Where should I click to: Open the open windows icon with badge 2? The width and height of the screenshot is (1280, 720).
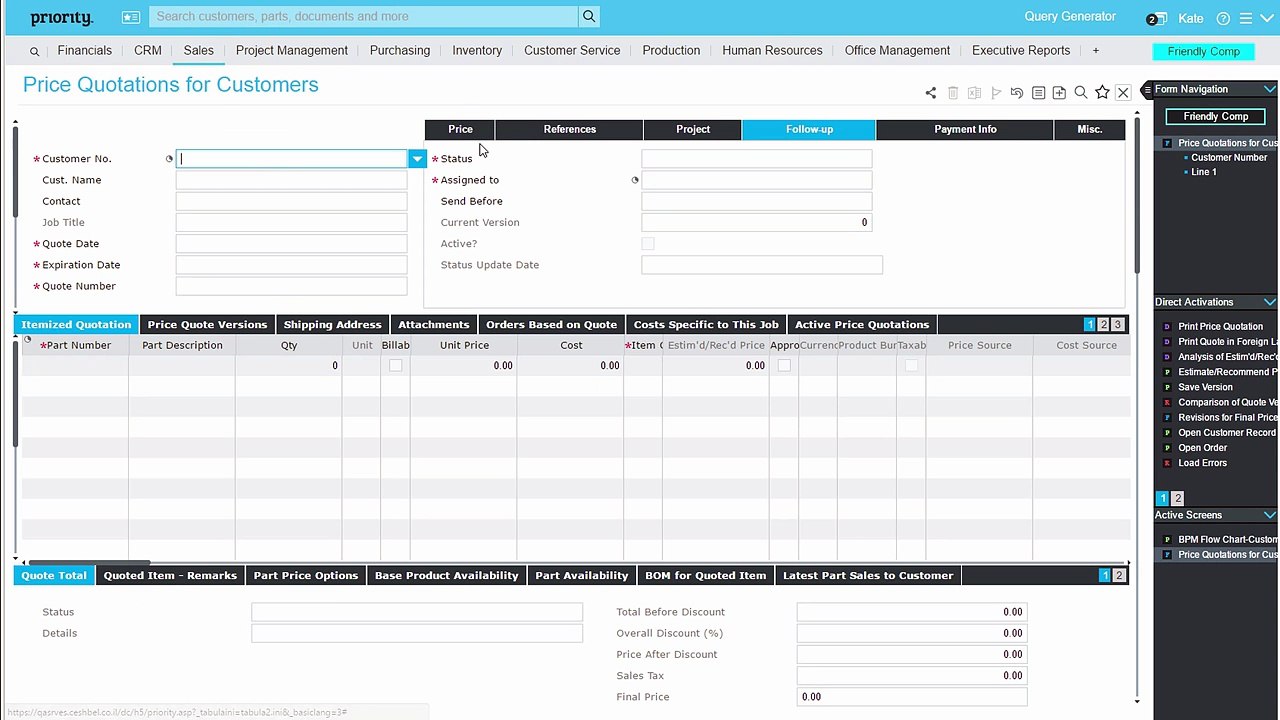1156,18
